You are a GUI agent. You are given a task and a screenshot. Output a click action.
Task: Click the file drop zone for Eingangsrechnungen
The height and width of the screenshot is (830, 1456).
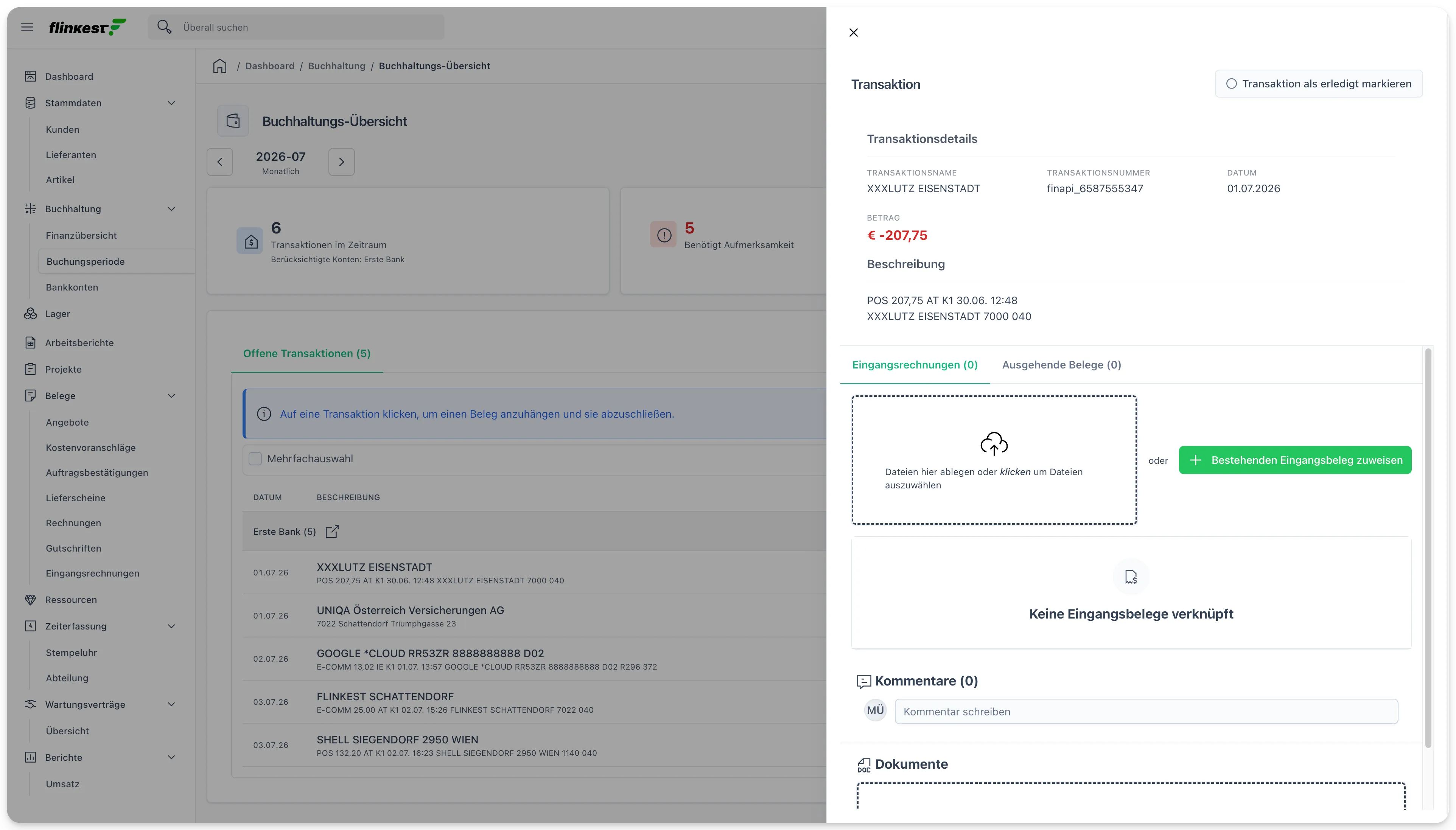994,460
